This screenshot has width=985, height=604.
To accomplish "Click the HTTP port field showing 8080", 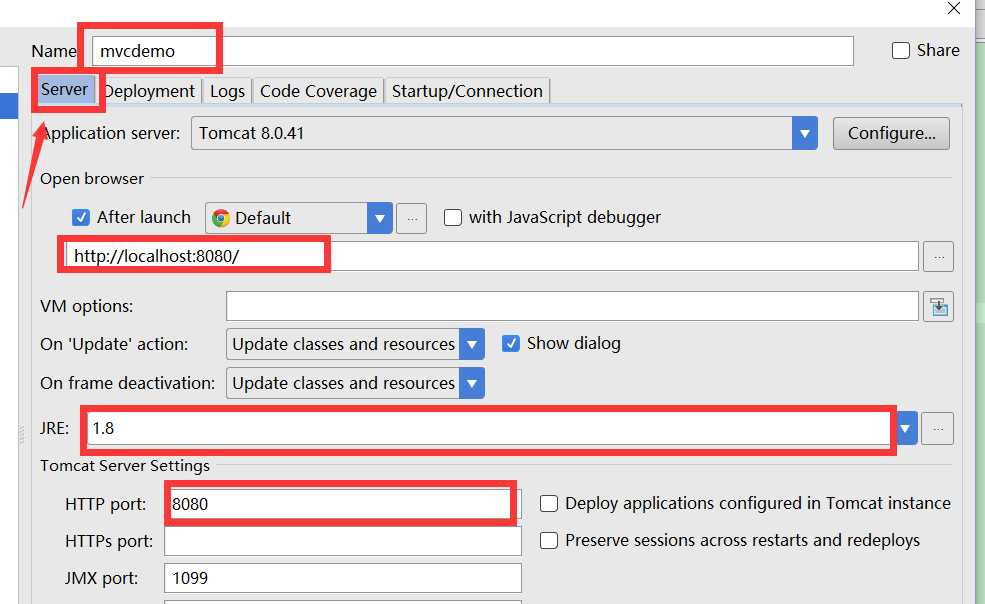I will coord(343,503).
